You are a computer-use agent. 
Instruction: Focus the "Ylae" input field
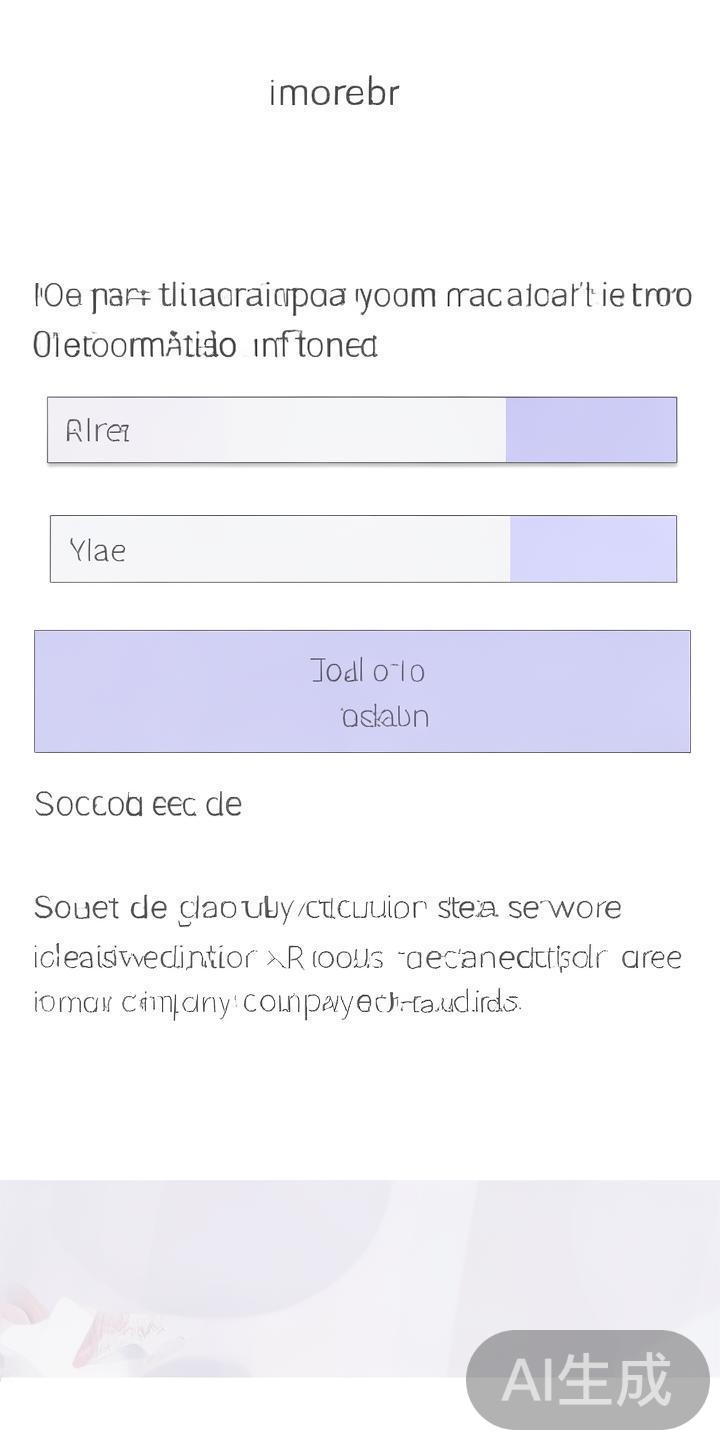[x=280, y=549]
